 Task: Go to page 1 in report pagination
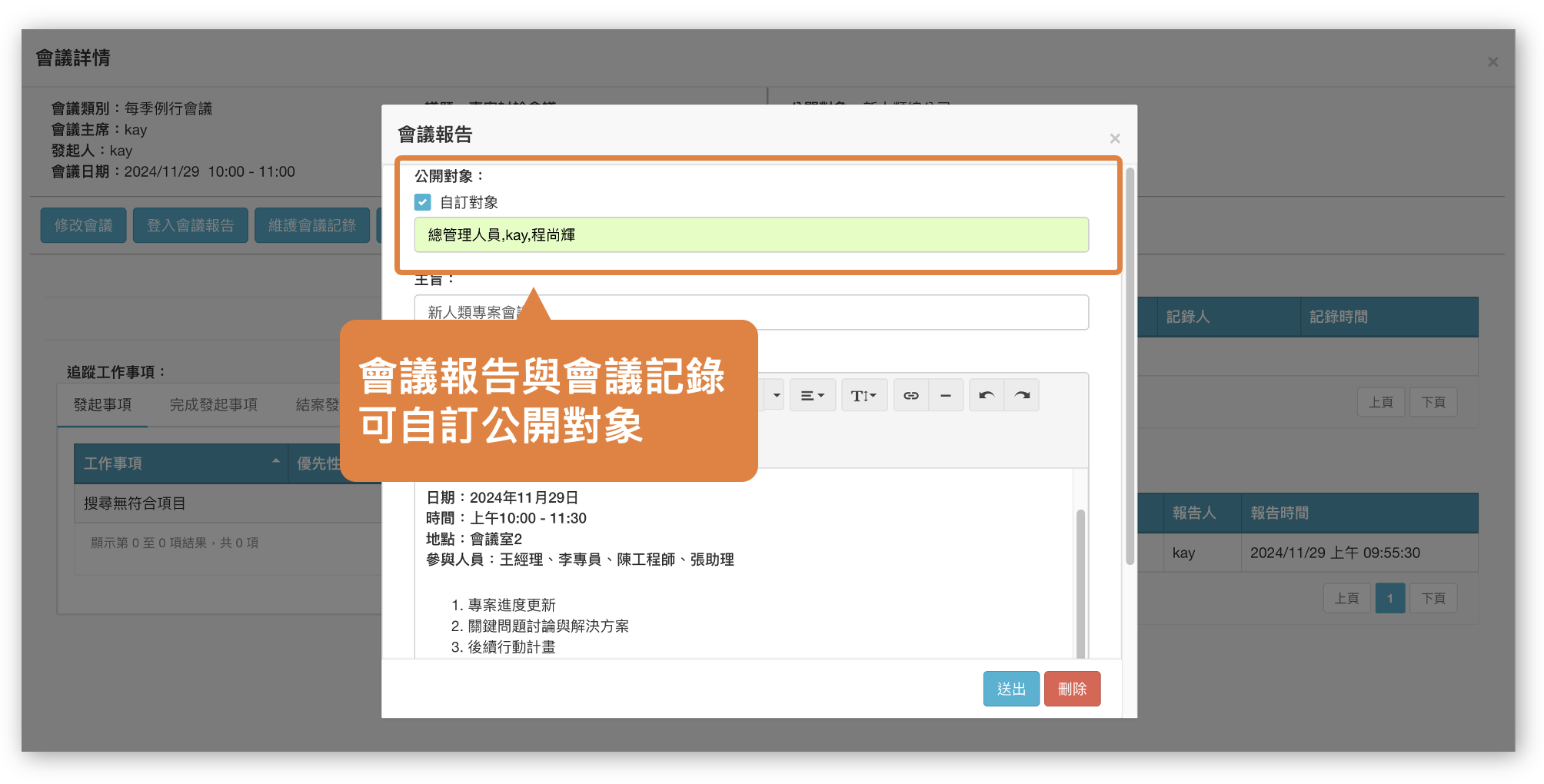coord(1389,598)
